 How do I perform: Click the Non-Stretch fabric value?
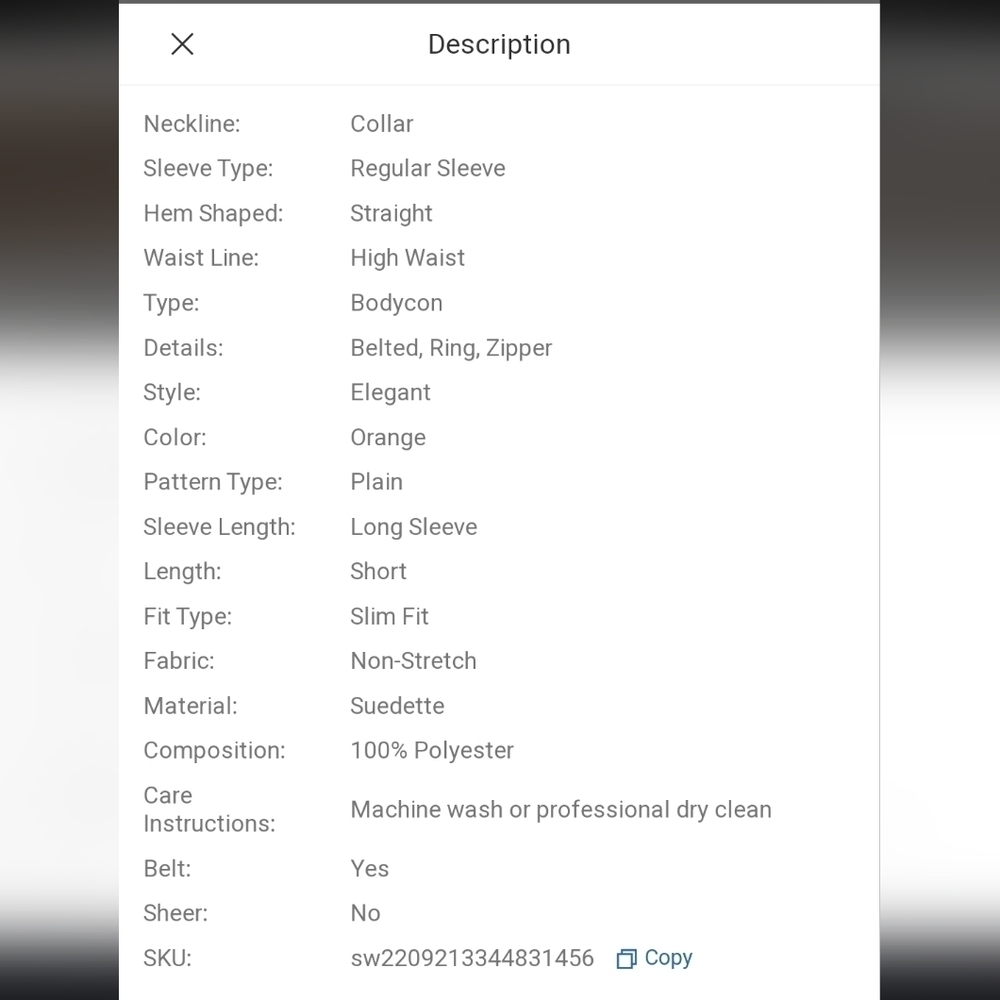point(413,661)
